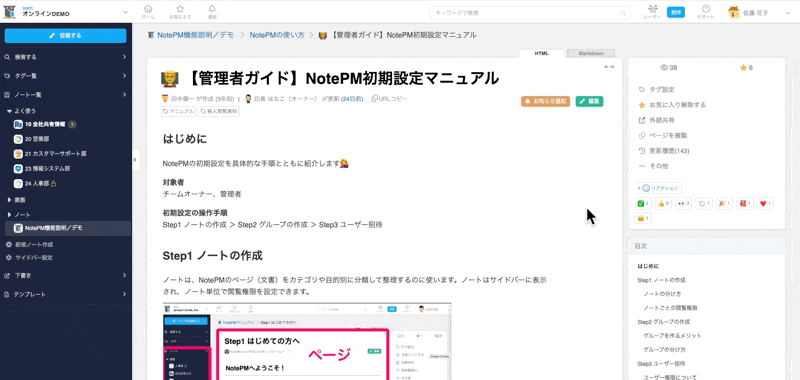Click Step1 screenshot image in article

(307, 341)
